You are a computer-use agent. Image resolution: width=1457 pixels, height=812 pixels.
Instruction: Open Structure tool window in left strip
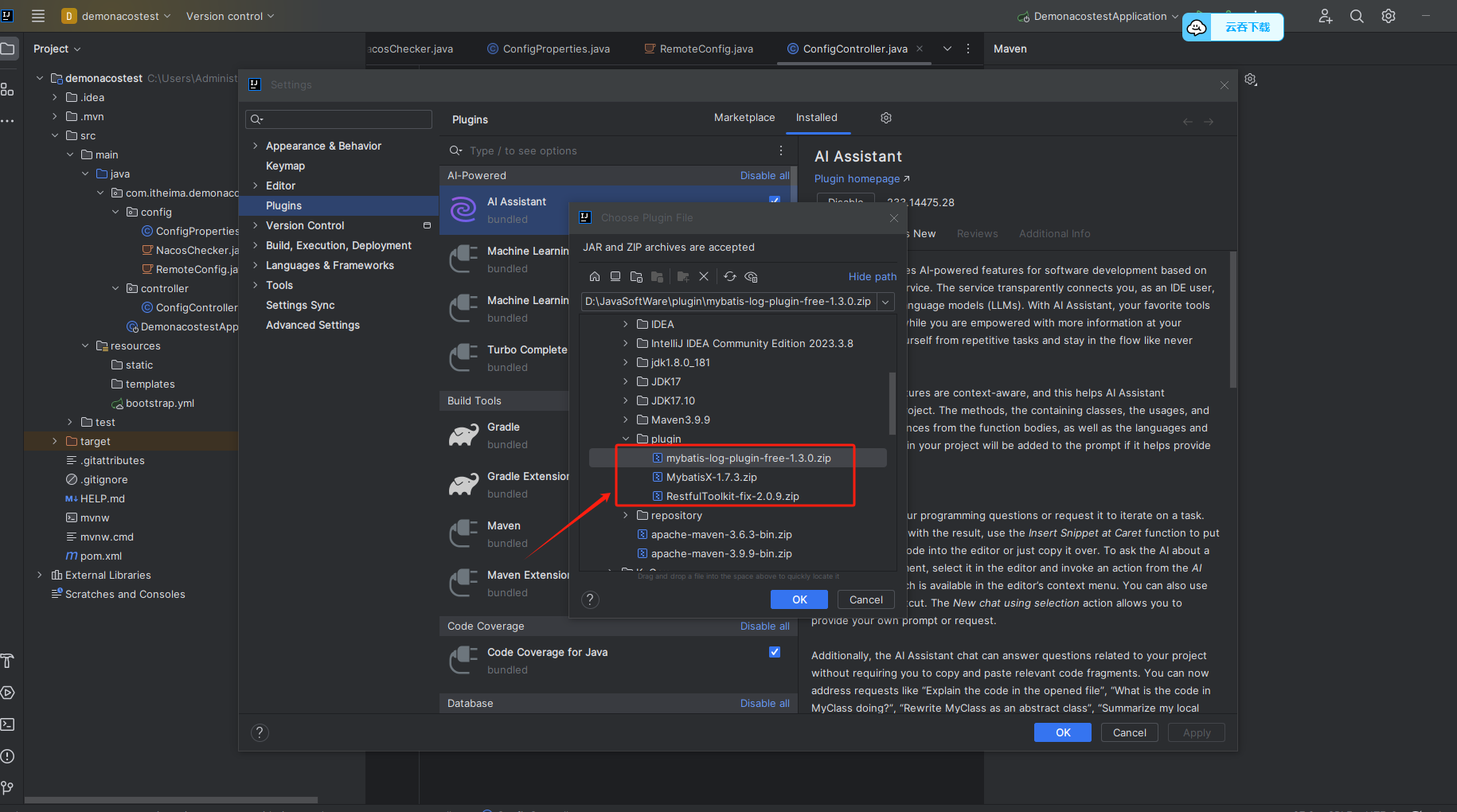click(x=8, y=89)
